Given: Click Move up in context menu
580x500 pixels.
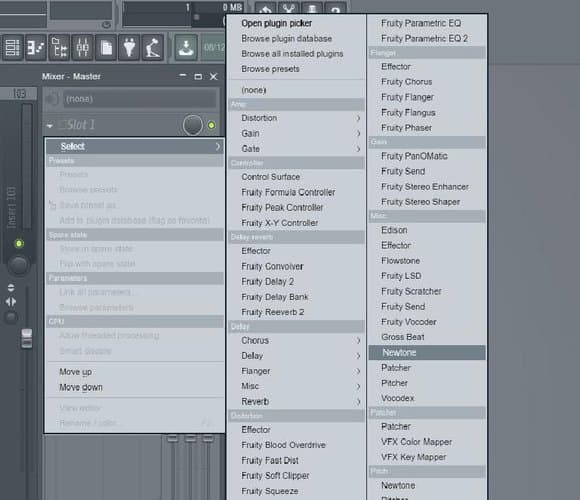Looking at the screenshot, I should (x=135, y=372).
